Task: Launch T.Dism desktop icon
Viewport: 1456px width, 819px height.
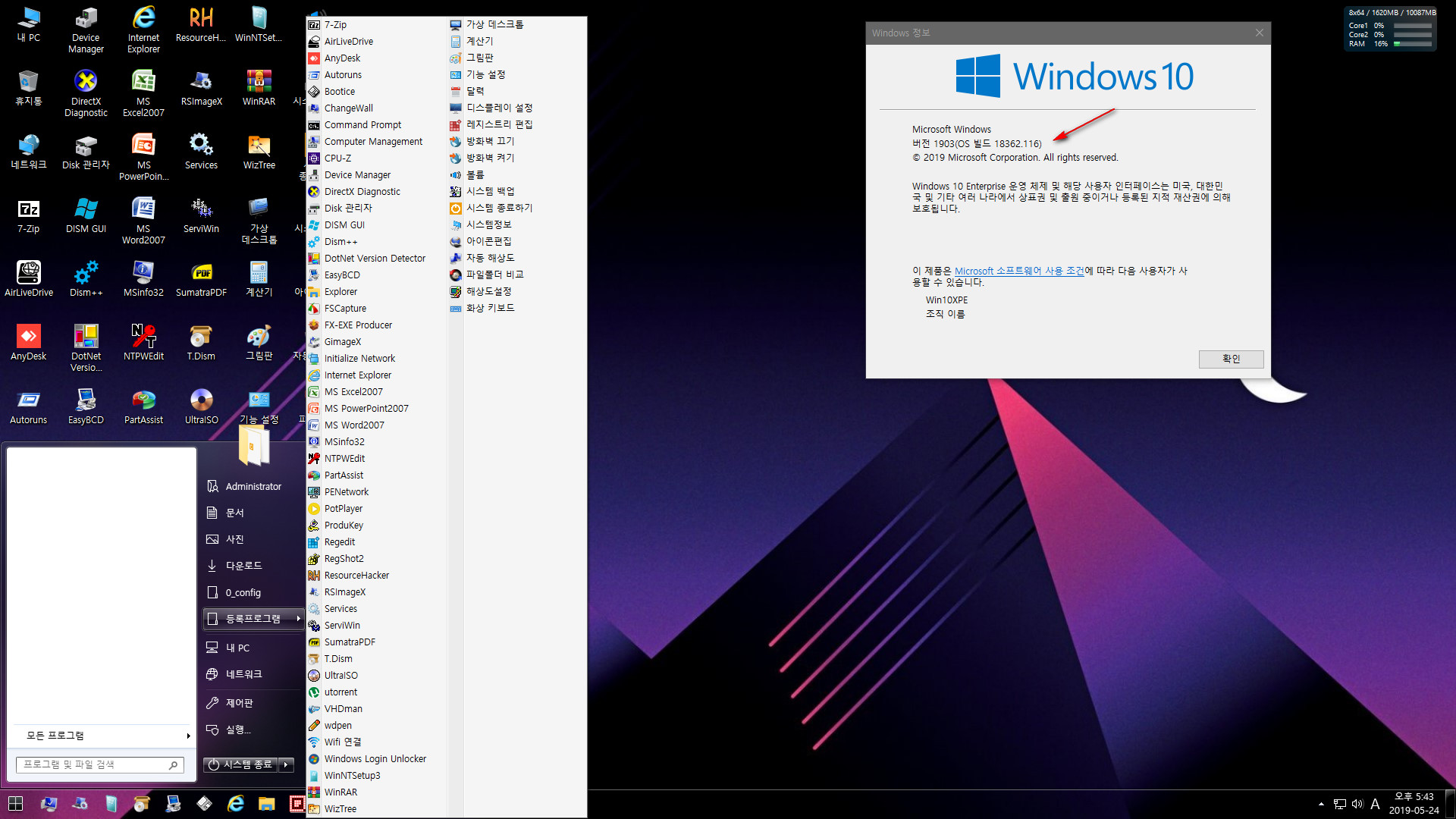Action: coord(201,343)
